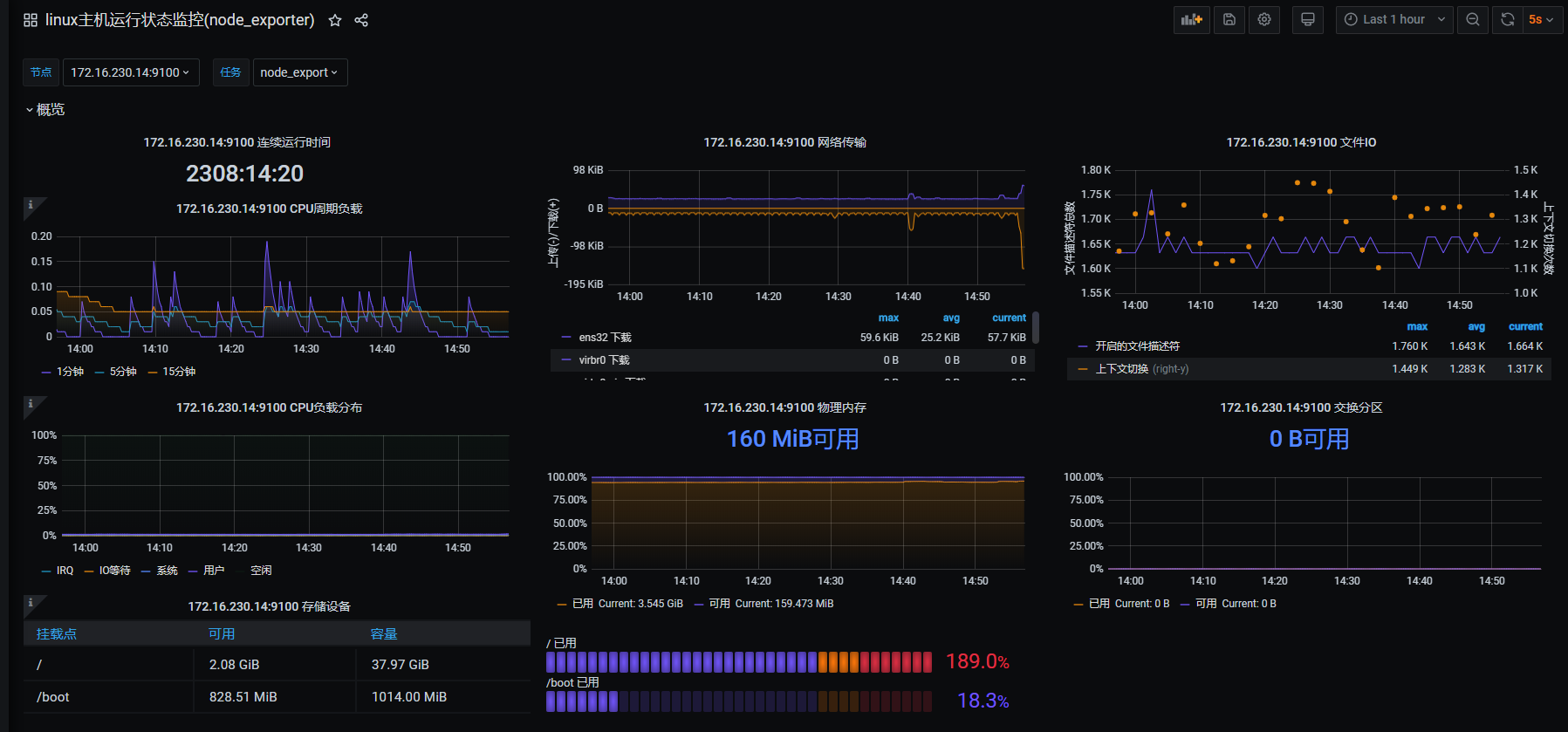
Task: Save the dashboard
Action: (1229, 19)
